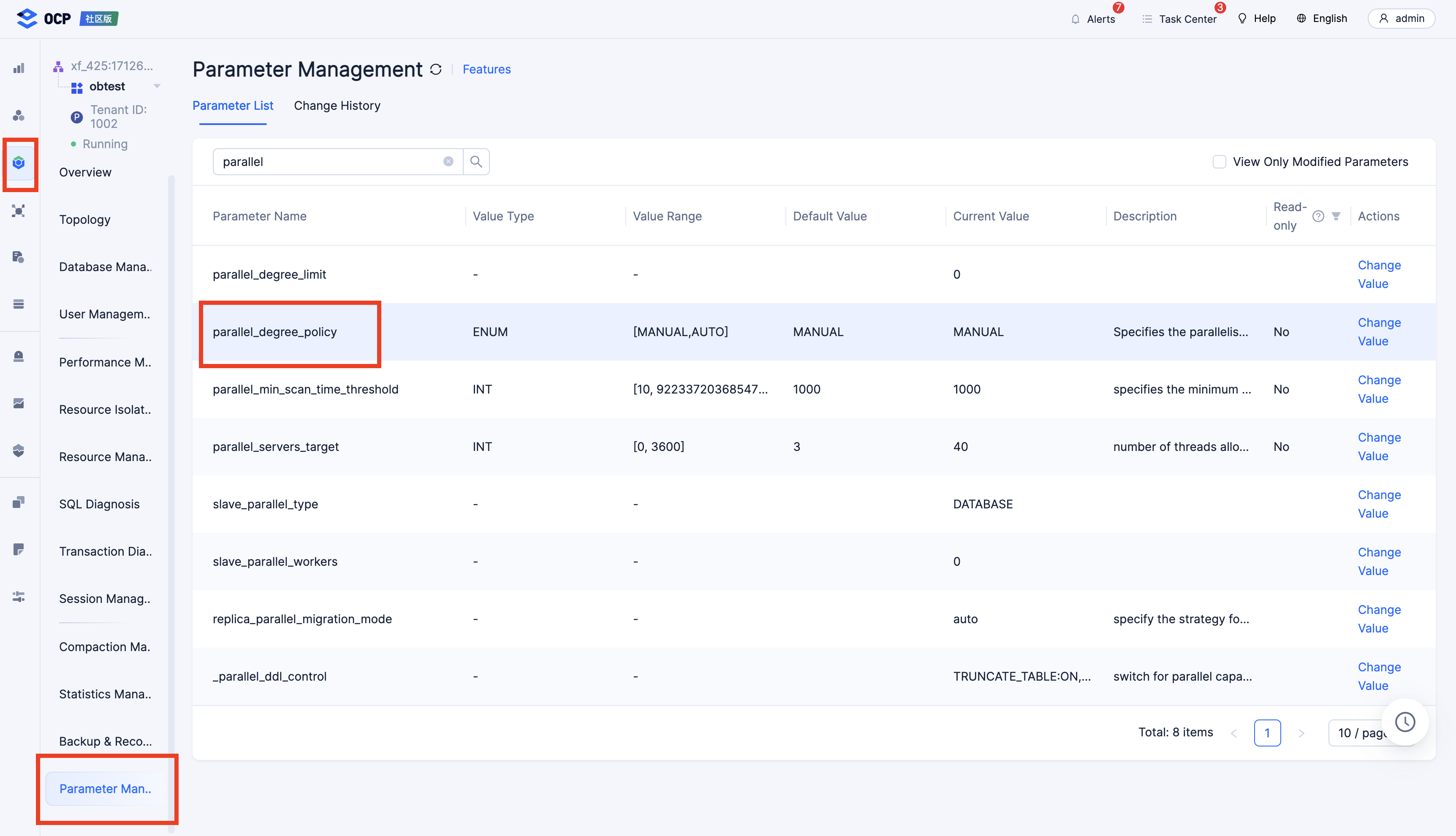This screenshot has width=1456, height=836.
Task: Change Value for replica_parallel_migration_mode
Action: tap(1379, 619)
